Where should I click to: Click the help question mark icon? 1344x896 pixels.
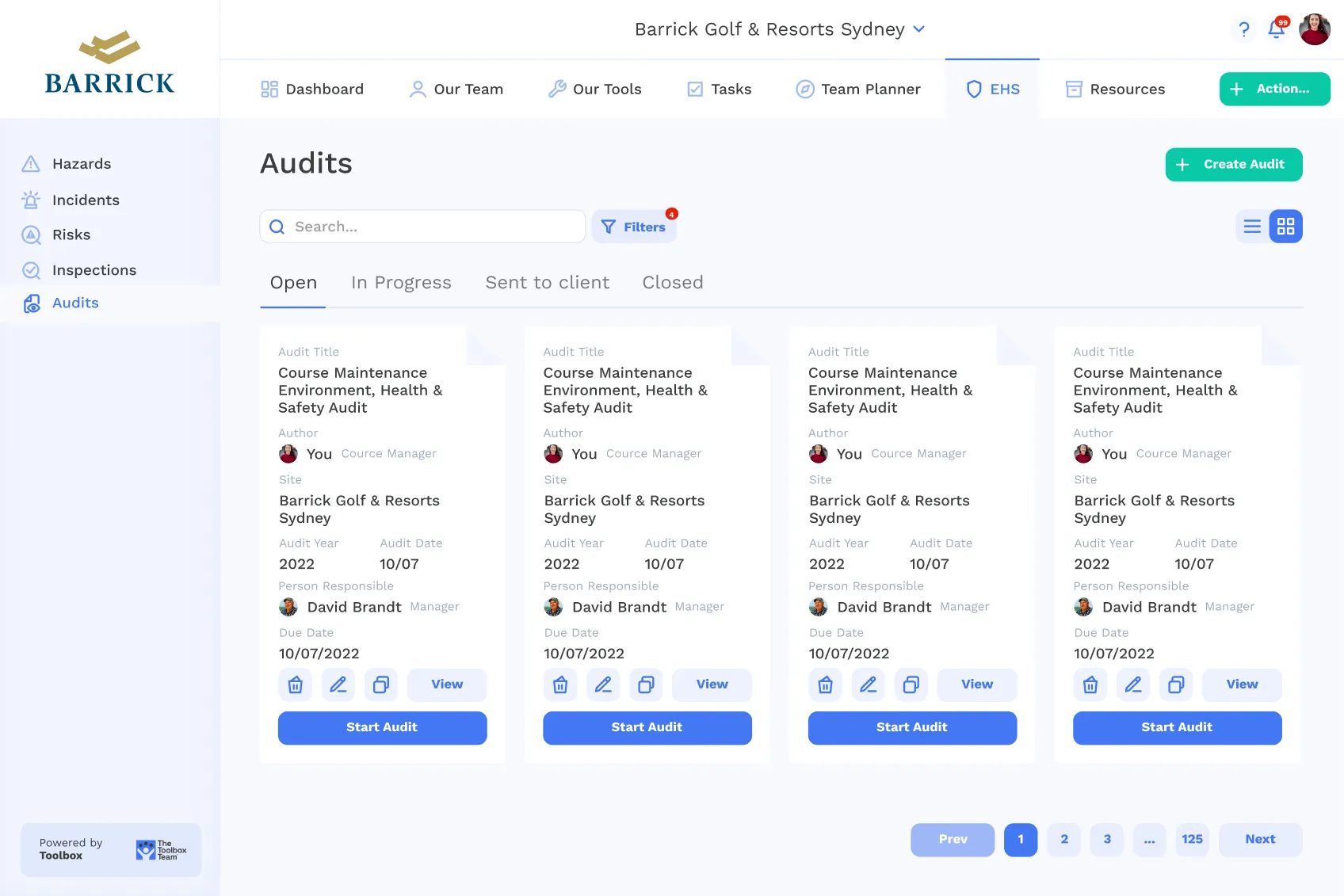pyautogui.click(x=1244, y=30)
